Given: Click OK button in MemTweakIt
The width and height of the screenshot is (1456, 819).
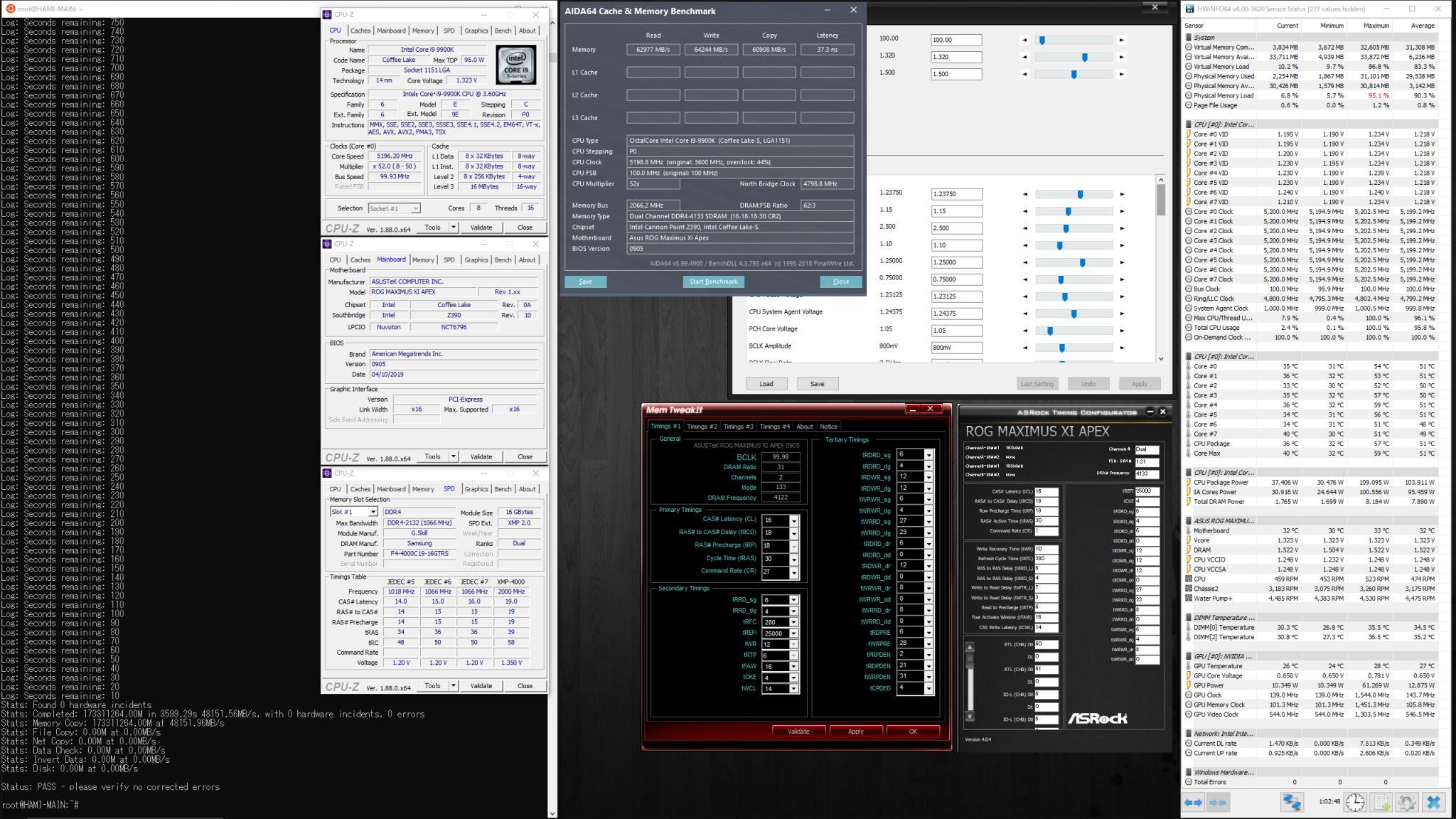Looking at the screenshot, I should (x=913, y=731).
